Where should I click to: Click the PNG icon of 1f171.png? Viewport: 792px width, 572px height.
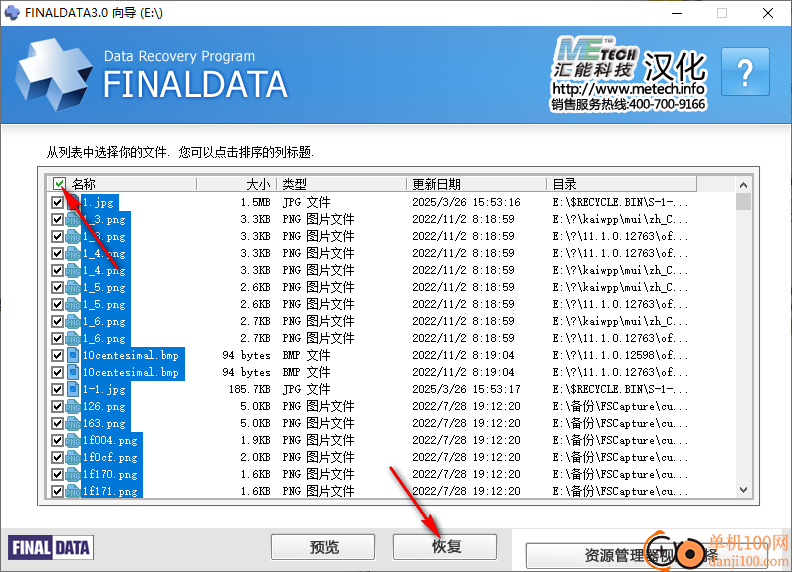[x=73, y=491]
